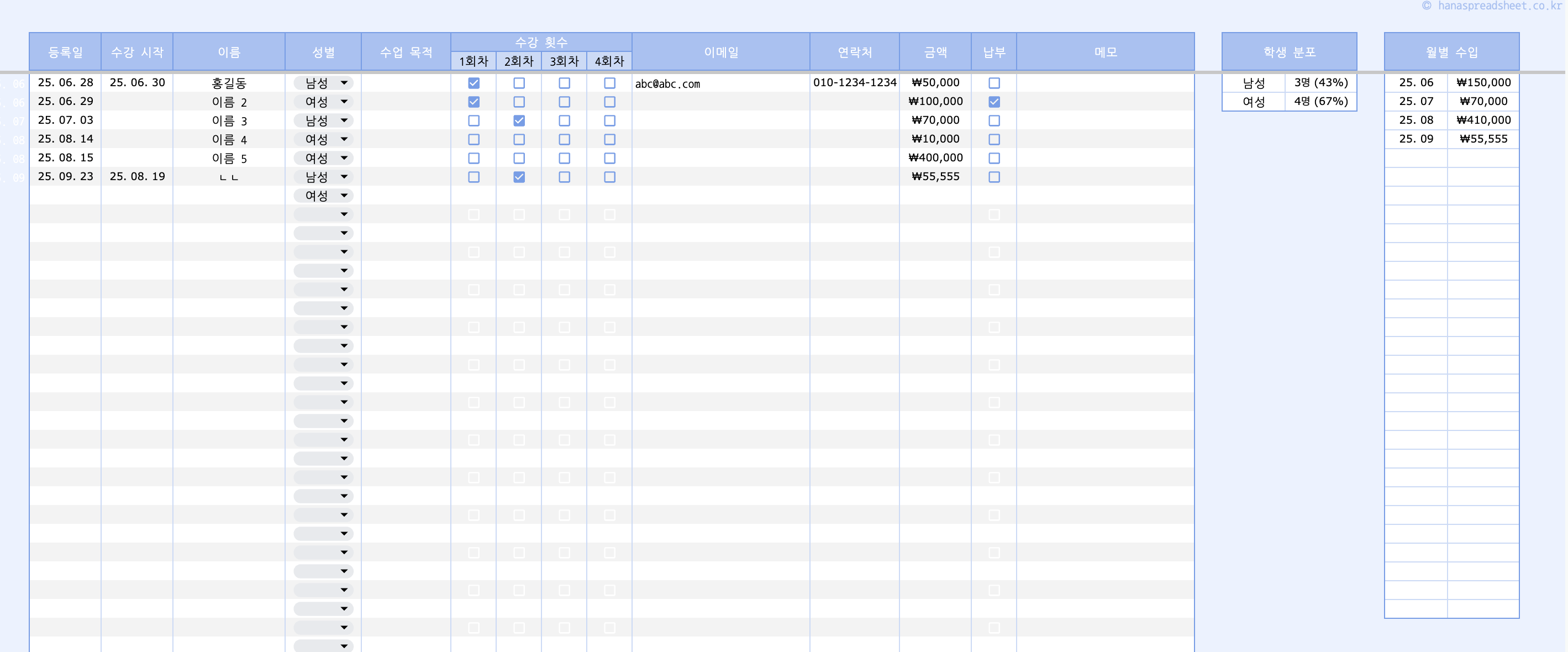Select the ₩400,000 amount cell
The width and height of the screenshot is (1568, 652).
click(x=935, y=157)
